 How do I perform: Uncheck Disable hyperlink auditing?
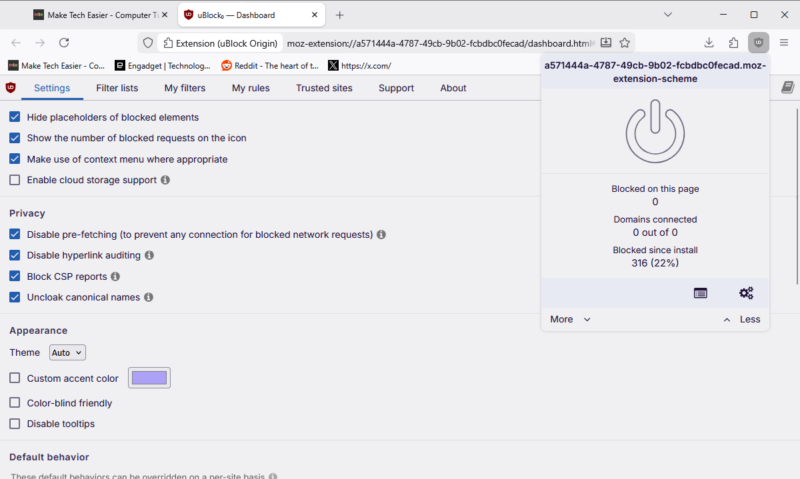pyautogui.click(x=14, y=255)
